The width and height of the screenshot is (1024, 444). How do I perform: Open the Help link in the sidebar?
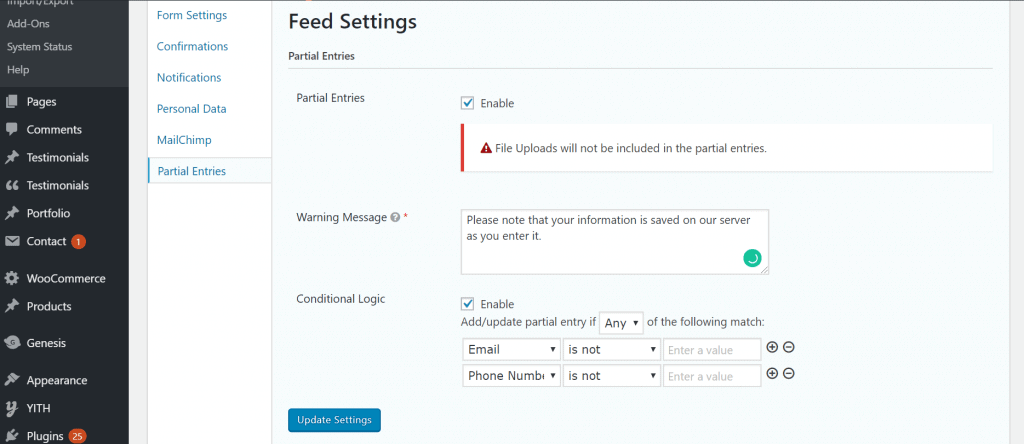point(18,70)
